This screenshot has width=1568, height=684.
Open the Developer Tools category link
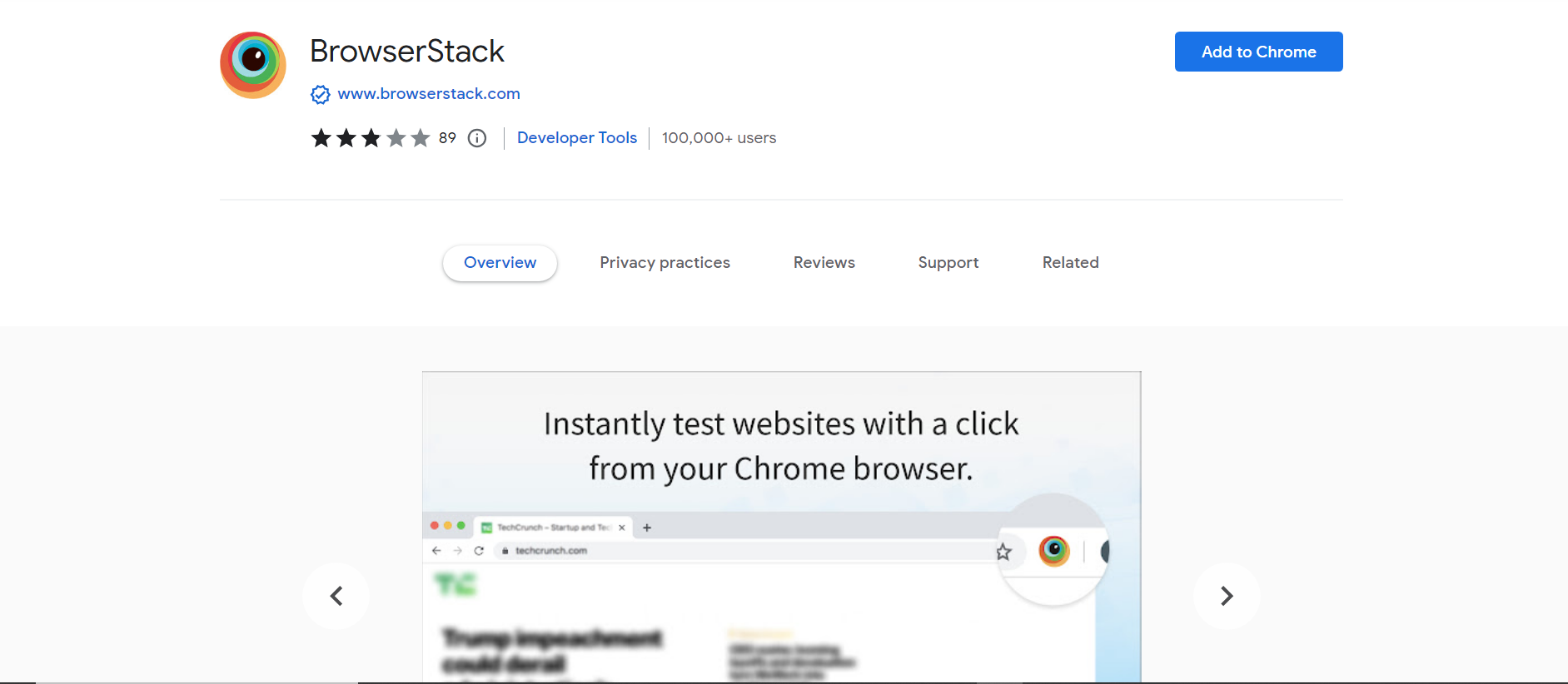coord(577,138)
